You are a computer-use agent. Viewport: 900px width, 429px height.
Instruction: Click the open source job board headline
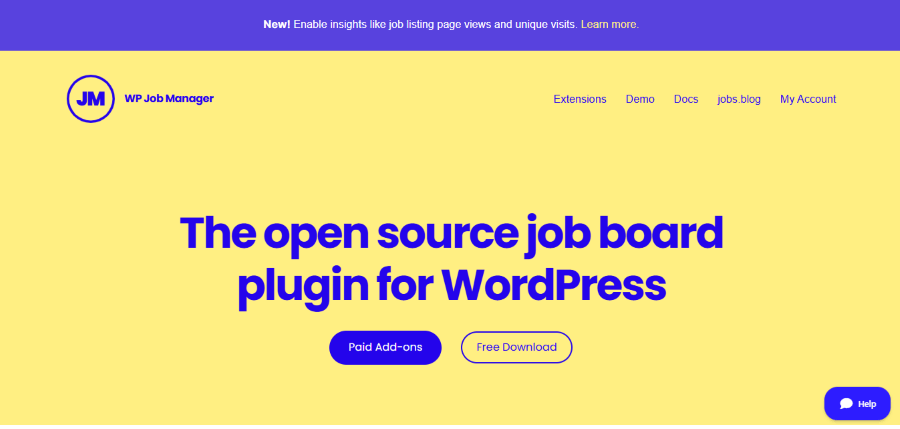point(451,261)
